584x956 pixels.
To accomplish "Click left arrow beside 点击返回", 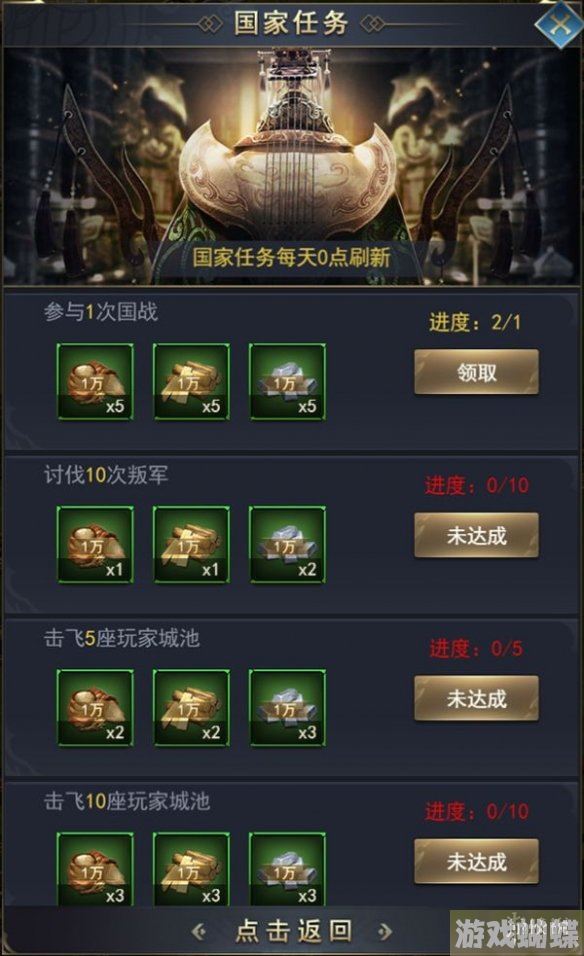I will pos(199,931).
